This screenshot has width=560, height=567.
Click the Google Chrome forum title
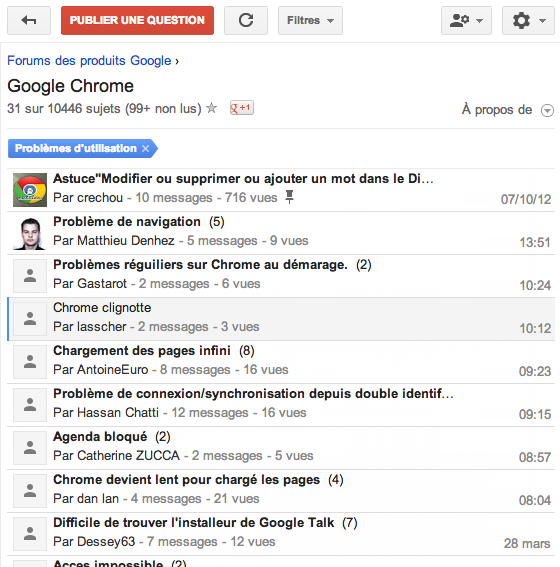70,86
